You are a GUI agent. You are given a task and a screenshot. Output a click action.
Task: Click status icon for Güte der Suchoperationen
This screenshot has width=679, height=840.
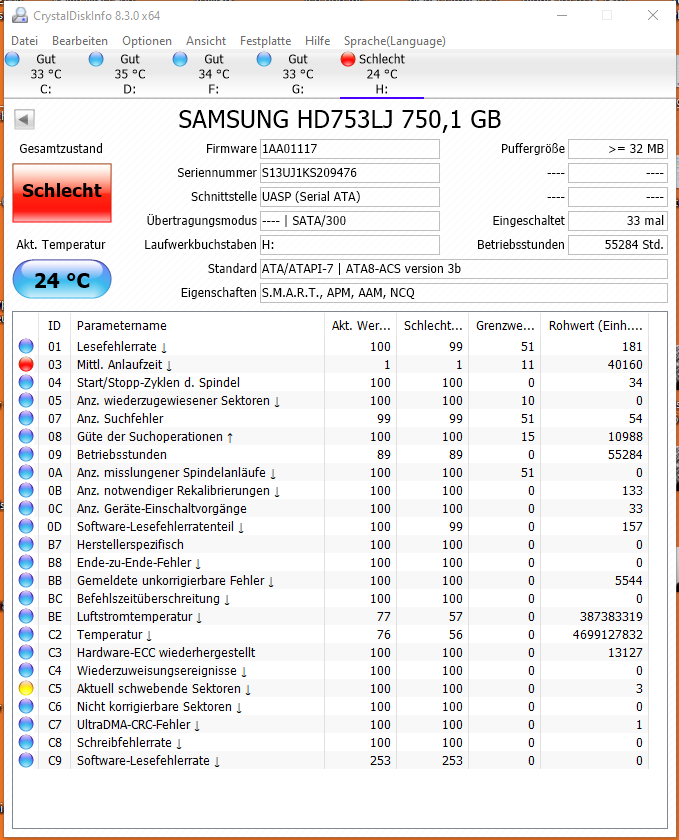pyautogui.click(x=26, y=437)
